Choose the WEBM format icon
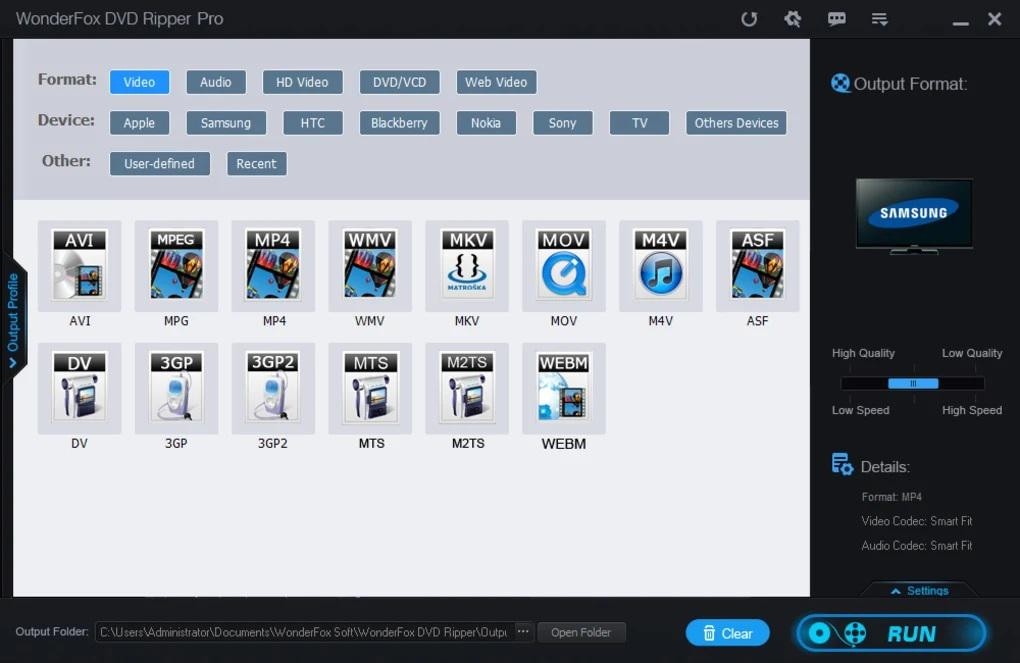Image resolution: width=1020 pixels, height=663 pixels. click(x=564, y=388)
